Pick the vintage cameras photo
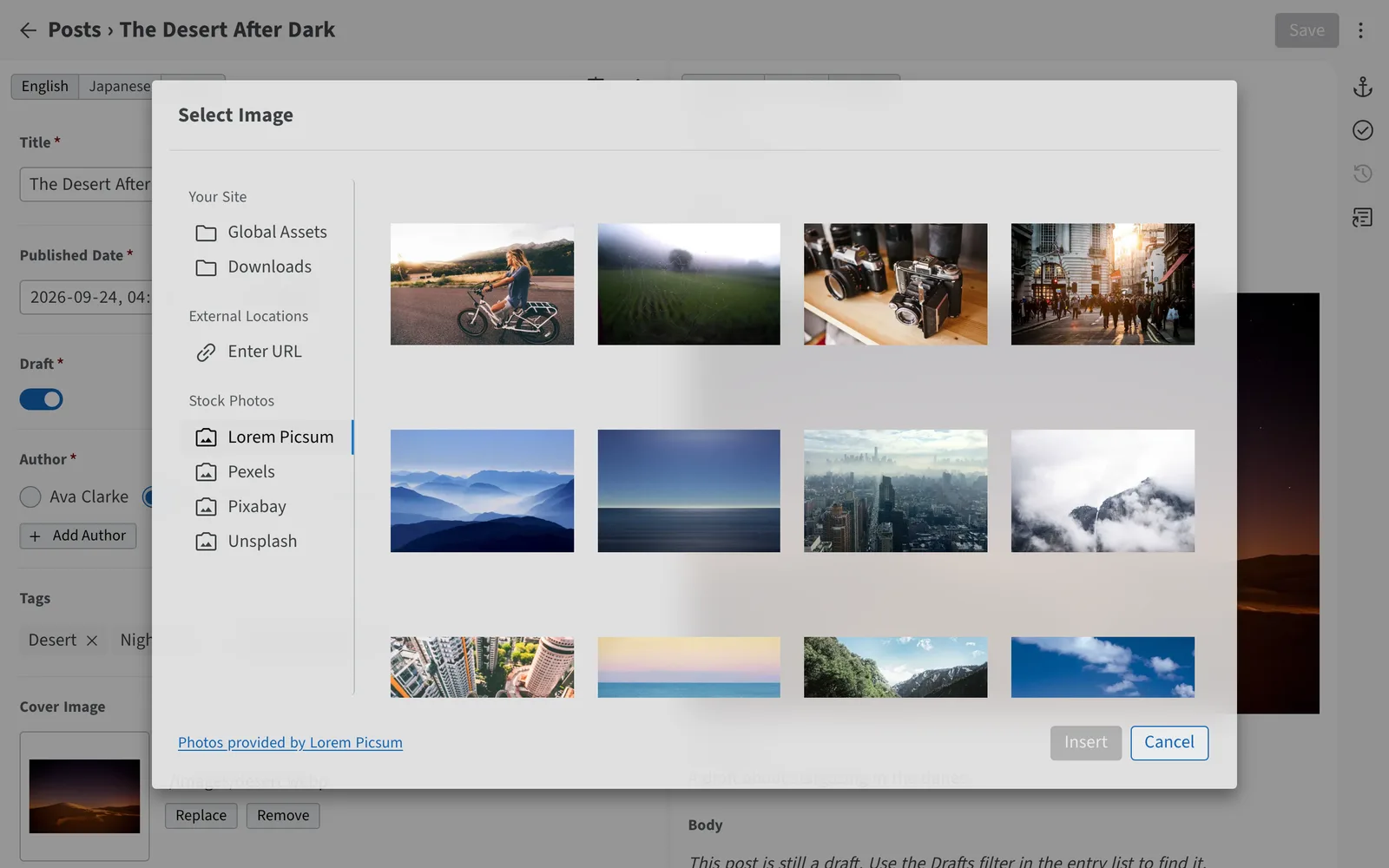 click(895, 284)
